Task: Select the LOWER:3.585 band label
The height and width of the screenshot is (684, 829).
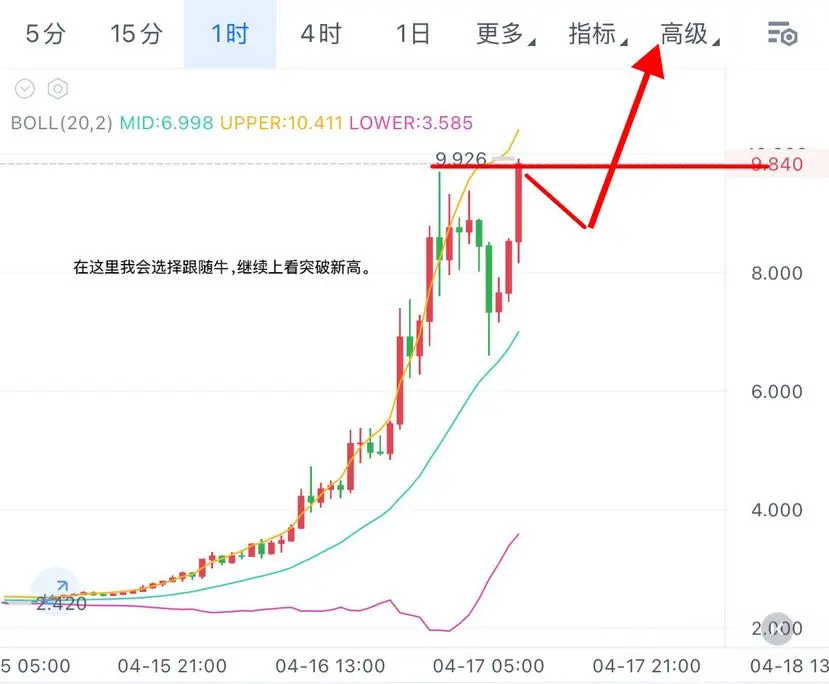Action: pyautogui.click(x=411, y=123)
